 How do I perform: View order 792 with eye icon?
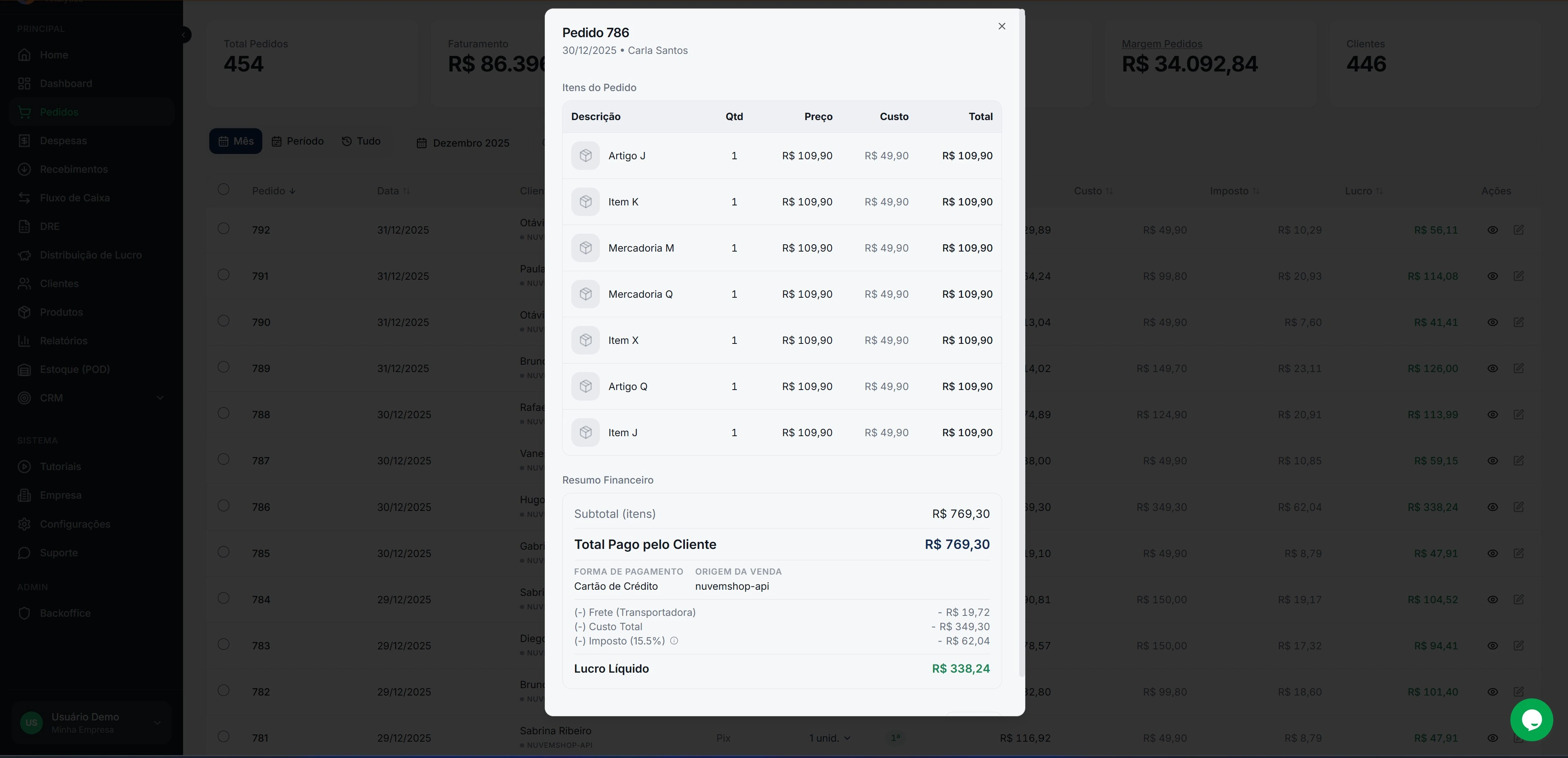[x=1492, y=230]
